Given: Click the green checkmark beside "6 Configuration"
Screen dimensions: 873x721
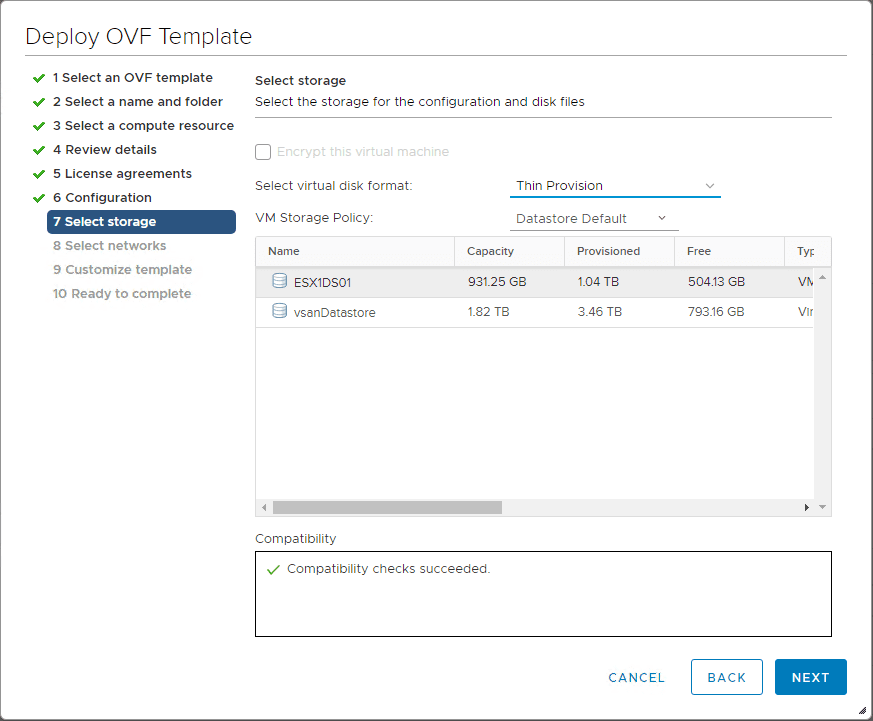Looking at the screenshot, I should [x=40, y=197].
